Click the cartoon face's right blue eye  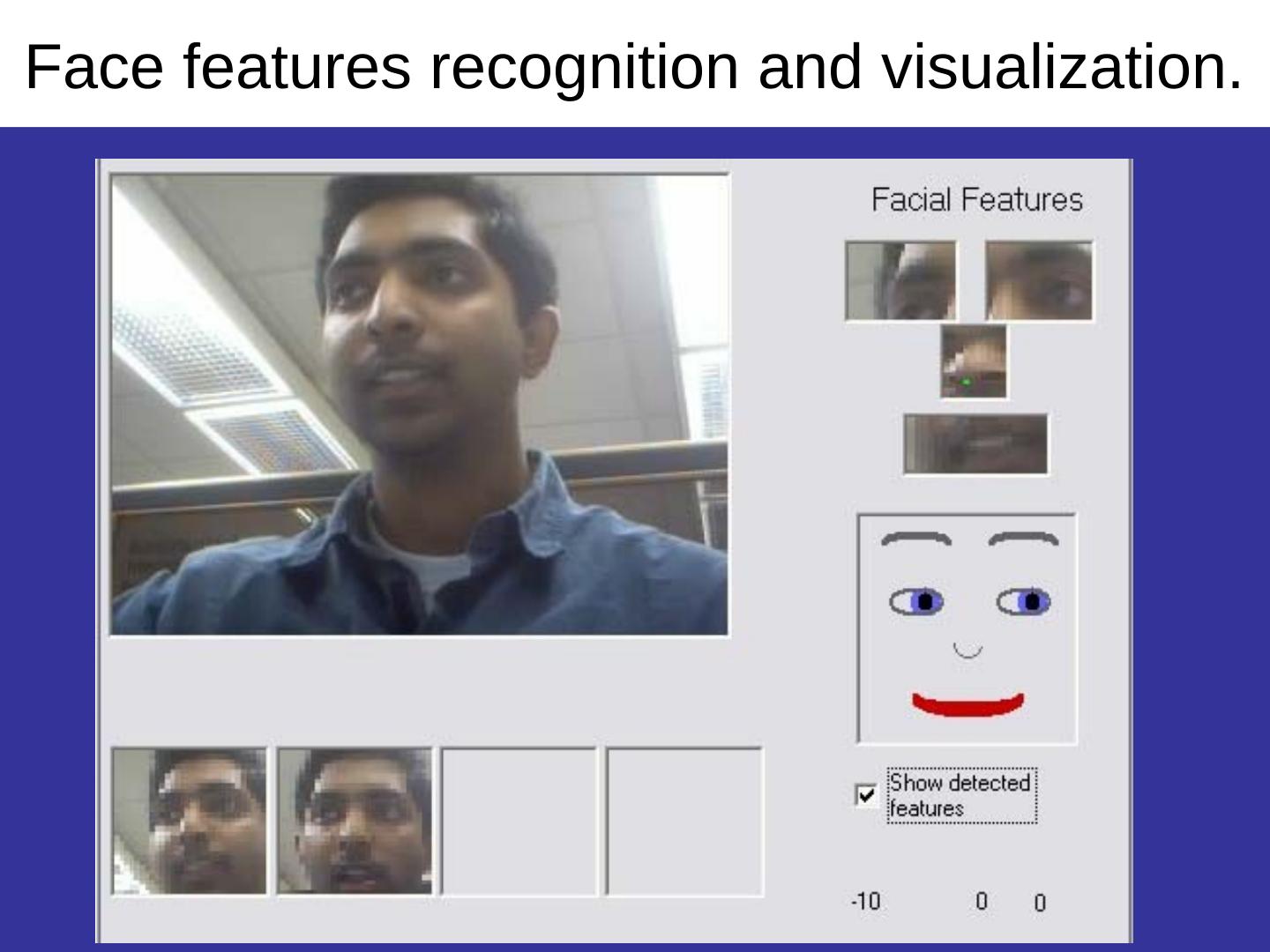[x=1024, y=602]
